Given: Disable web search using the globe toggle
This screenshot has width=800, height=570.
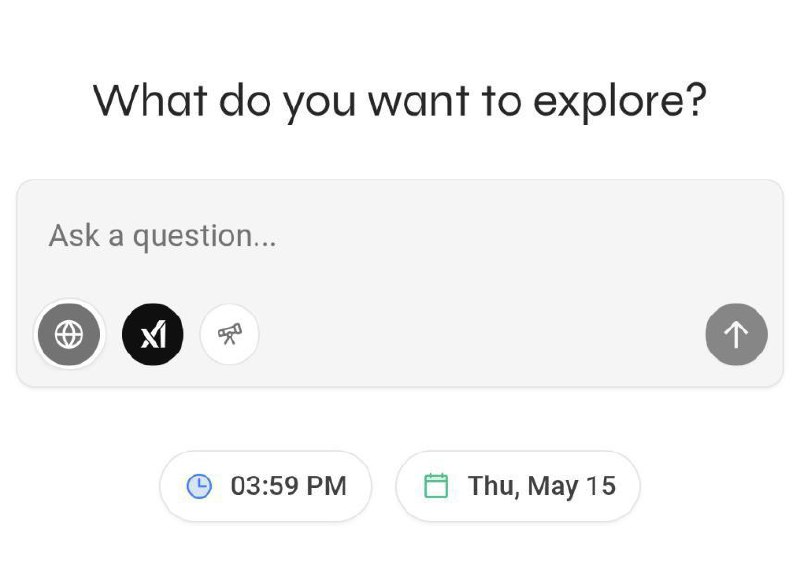Looking at the screenshot, I should (69, 334).
